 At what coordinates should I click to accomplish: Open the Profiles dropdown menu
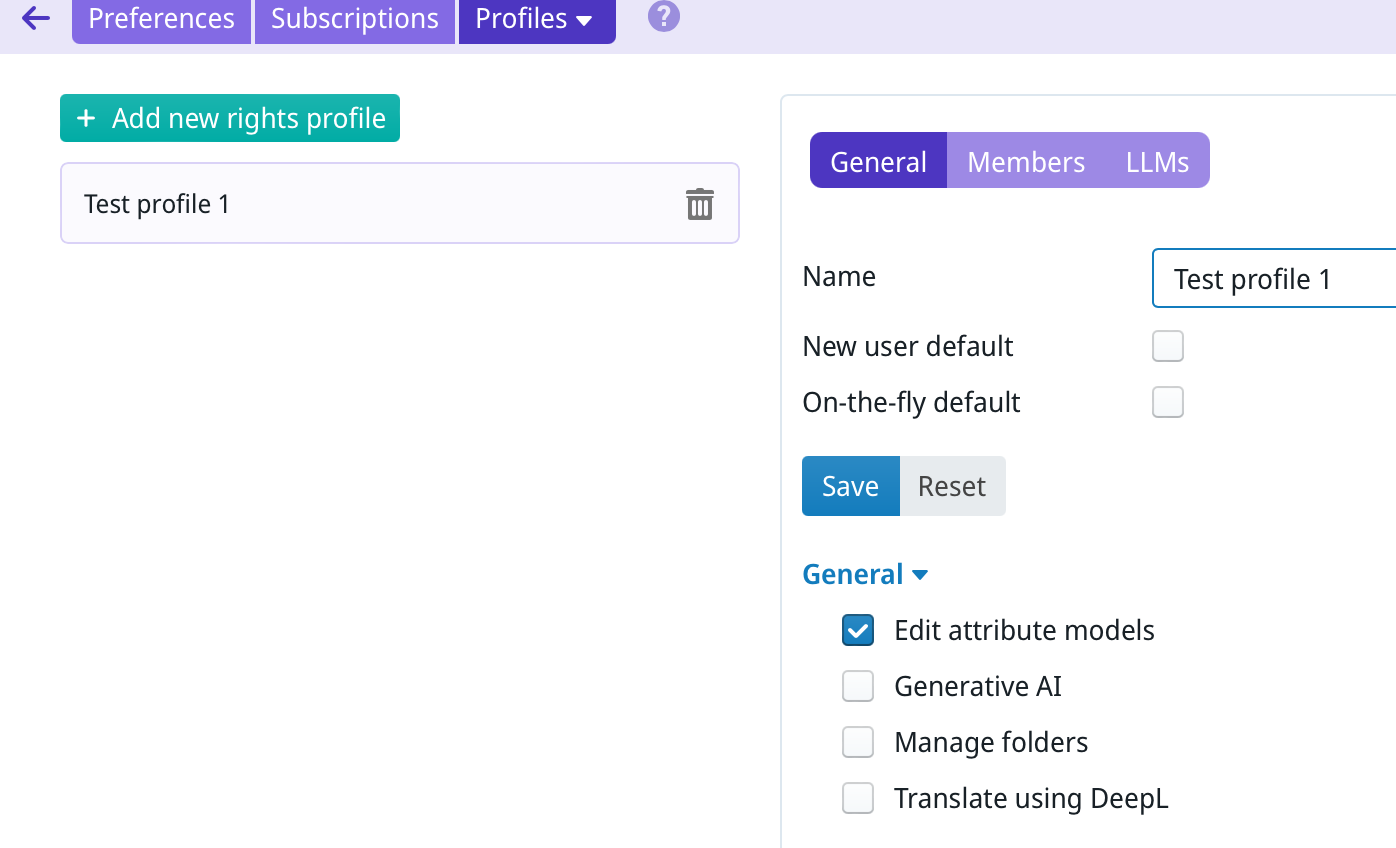(536, 20)
